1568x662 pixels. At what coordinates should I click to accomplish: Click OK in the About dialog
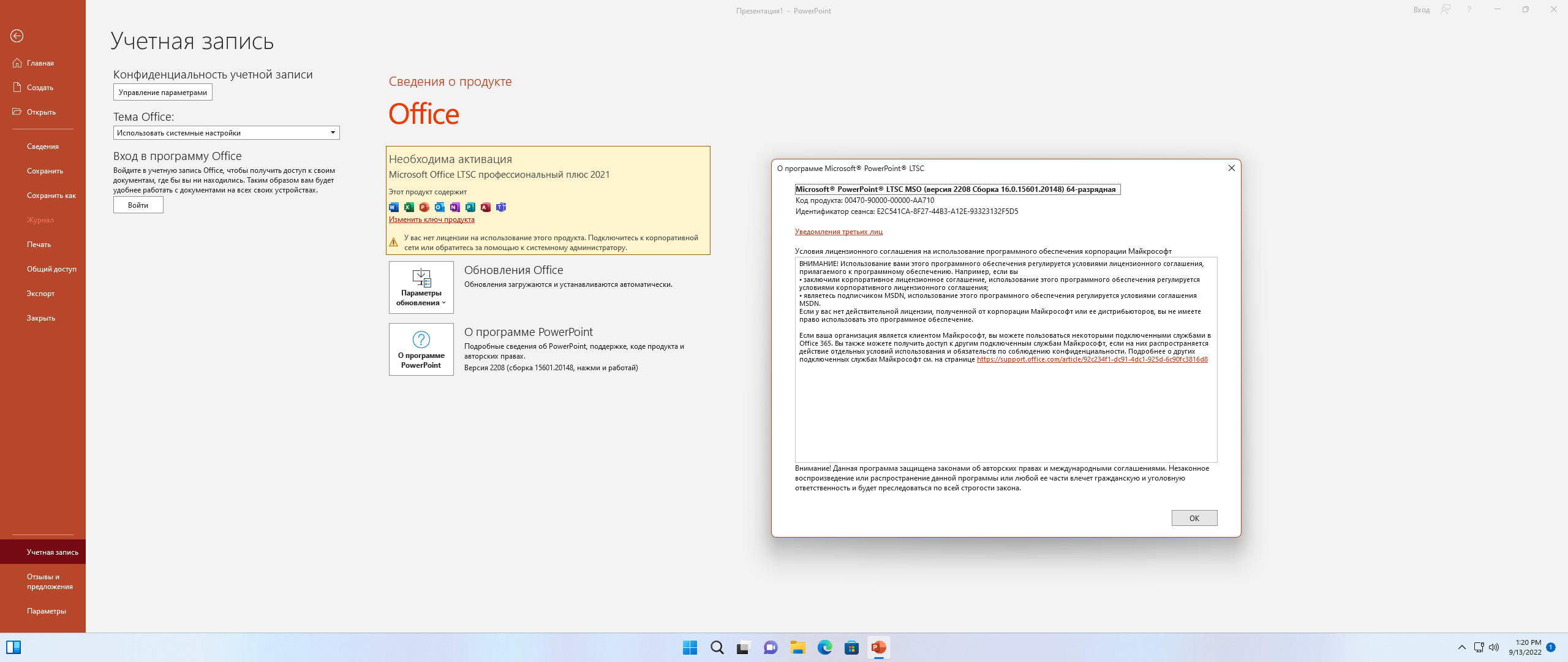(1194, 518)
